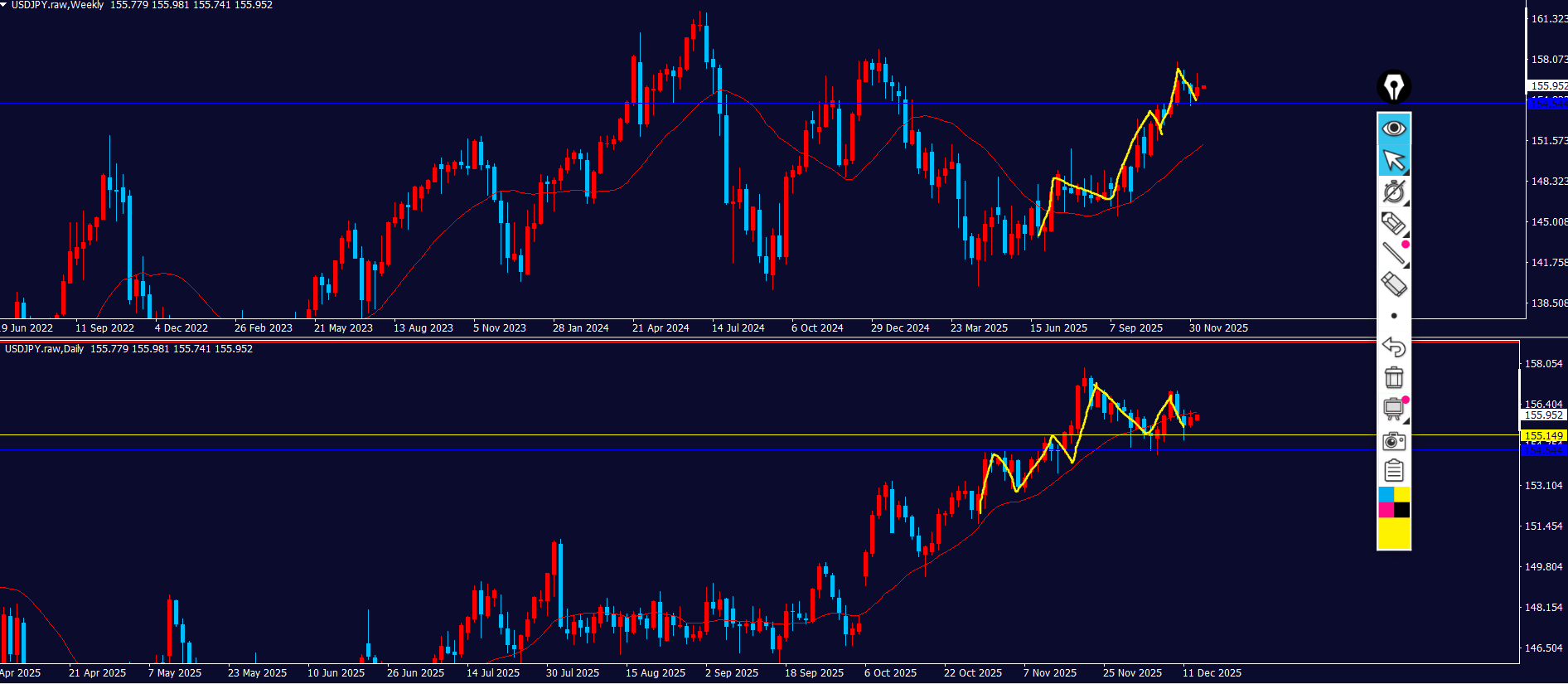1568x684 pixels.
Task: Toggle the crossed-out stopwatch tool
Action: (x=1394, y=192)
